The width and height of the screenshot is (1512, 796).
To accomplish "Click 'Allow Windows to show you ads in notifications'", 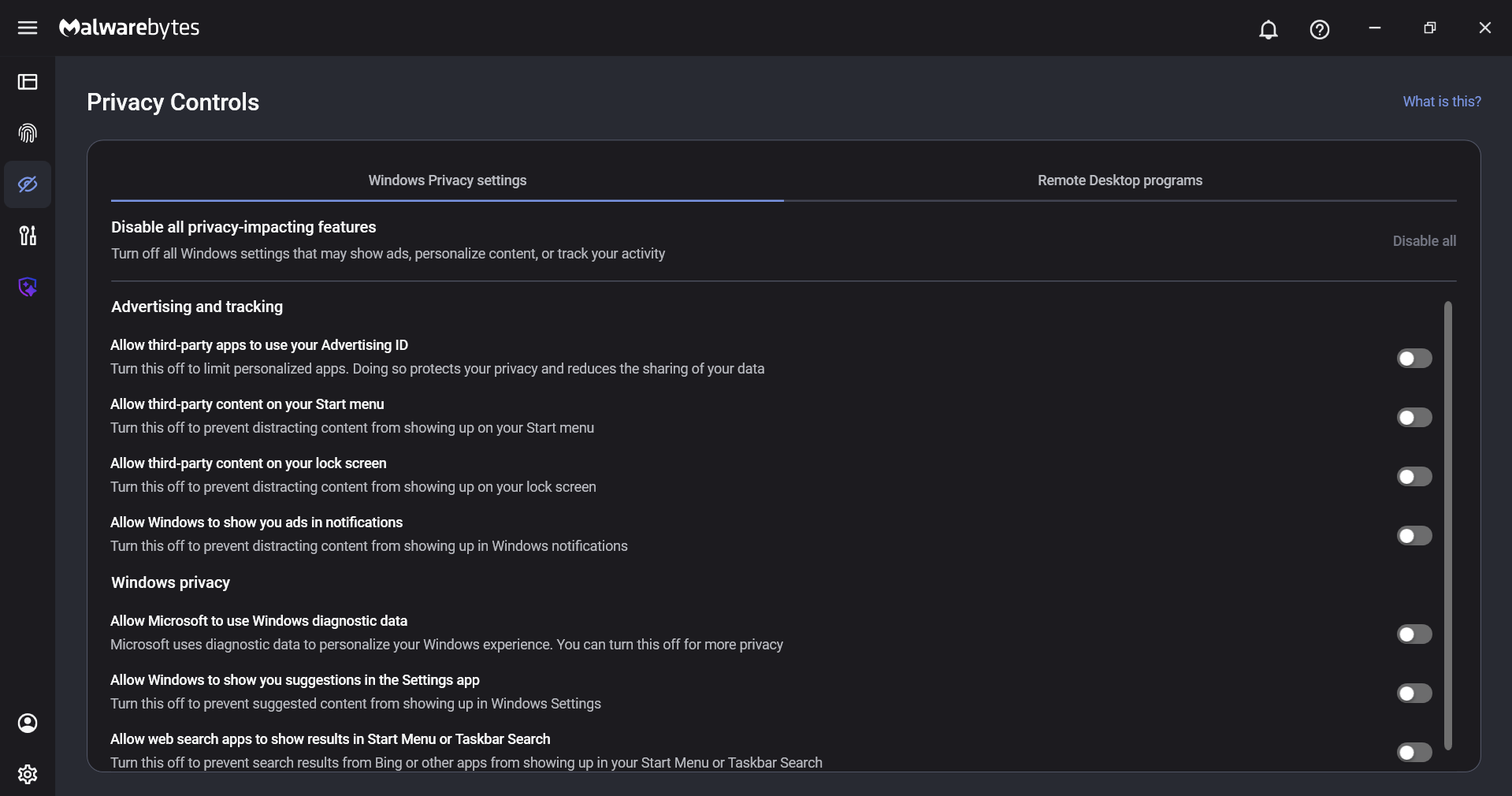I will click(256, 523).
